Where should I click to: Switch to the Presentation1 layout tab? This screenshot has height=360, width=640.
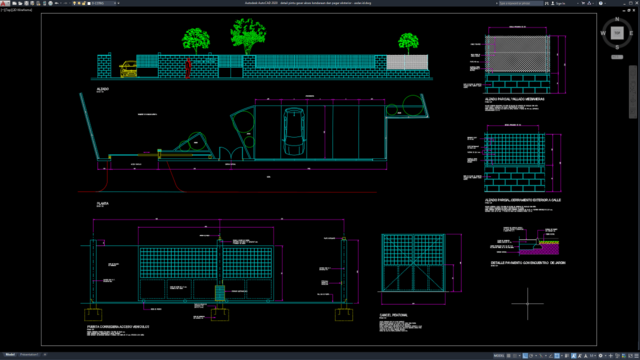pos(29,355)
